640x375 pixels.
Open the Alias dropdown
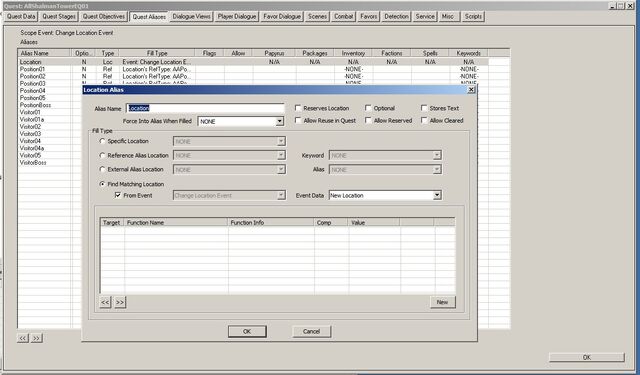coord(437,170)
